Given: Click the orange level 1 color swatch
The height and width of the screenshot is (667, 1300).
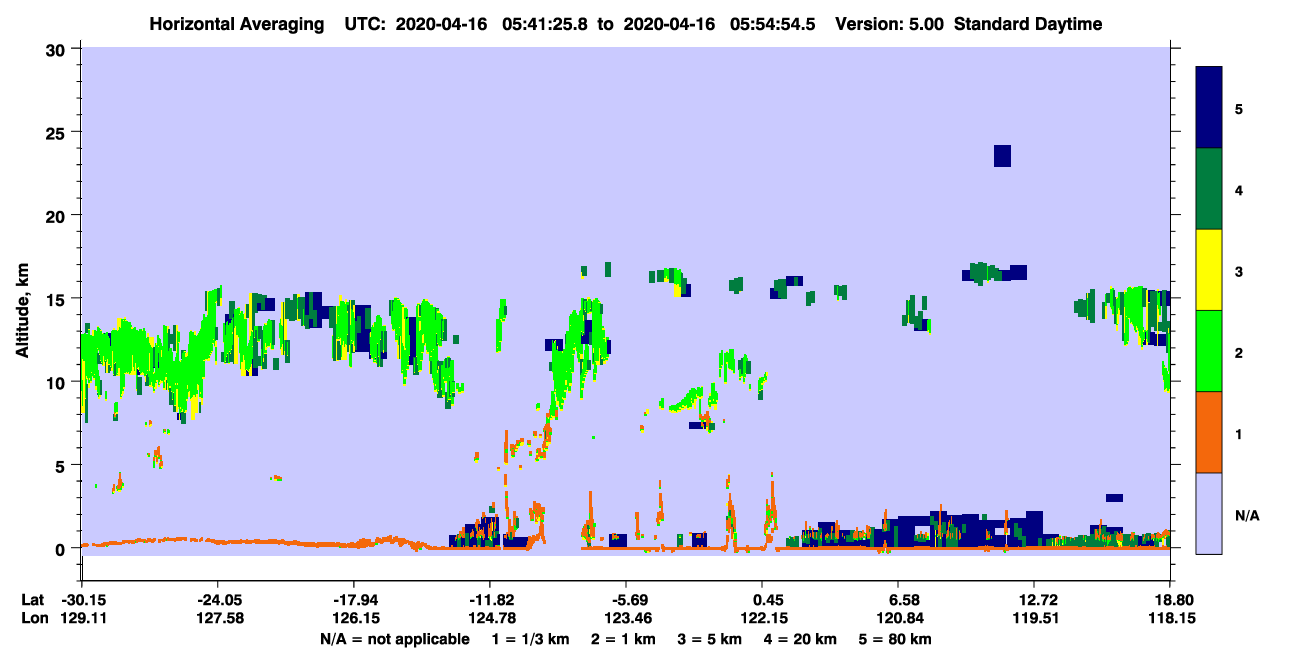Looking at the screenshot, I should (x=1209, y=432).
